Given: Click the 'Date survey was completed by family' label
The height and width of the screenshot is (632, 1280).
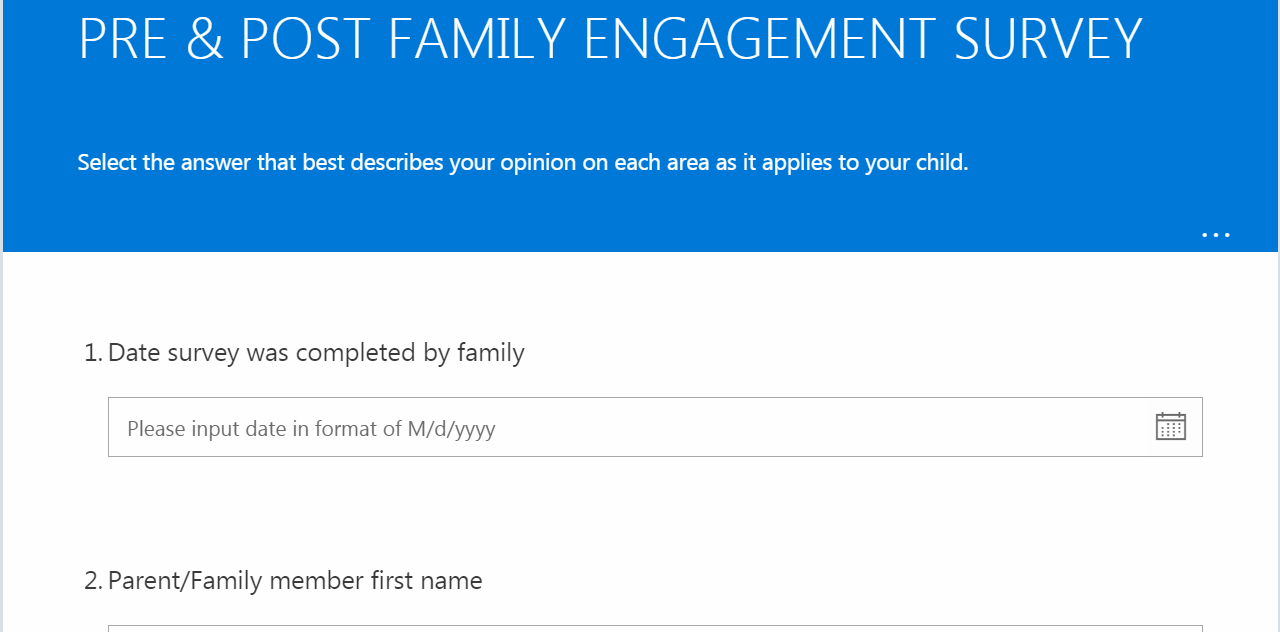Looking at the screenshot, I should pos(316,353).
